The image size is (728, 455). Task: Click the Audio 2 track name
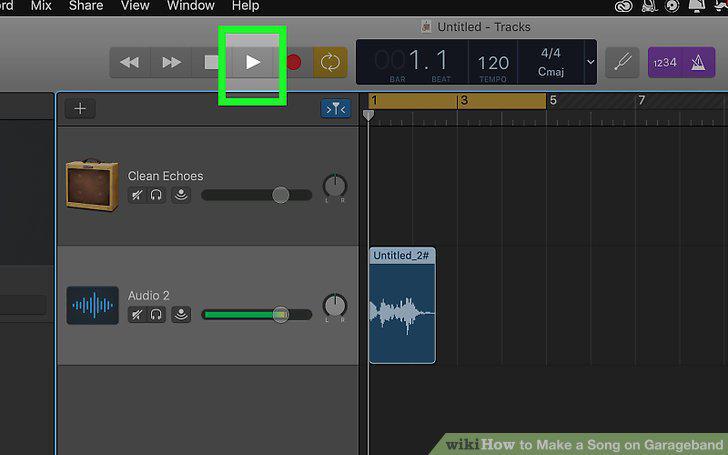click(x=149, y=296)
